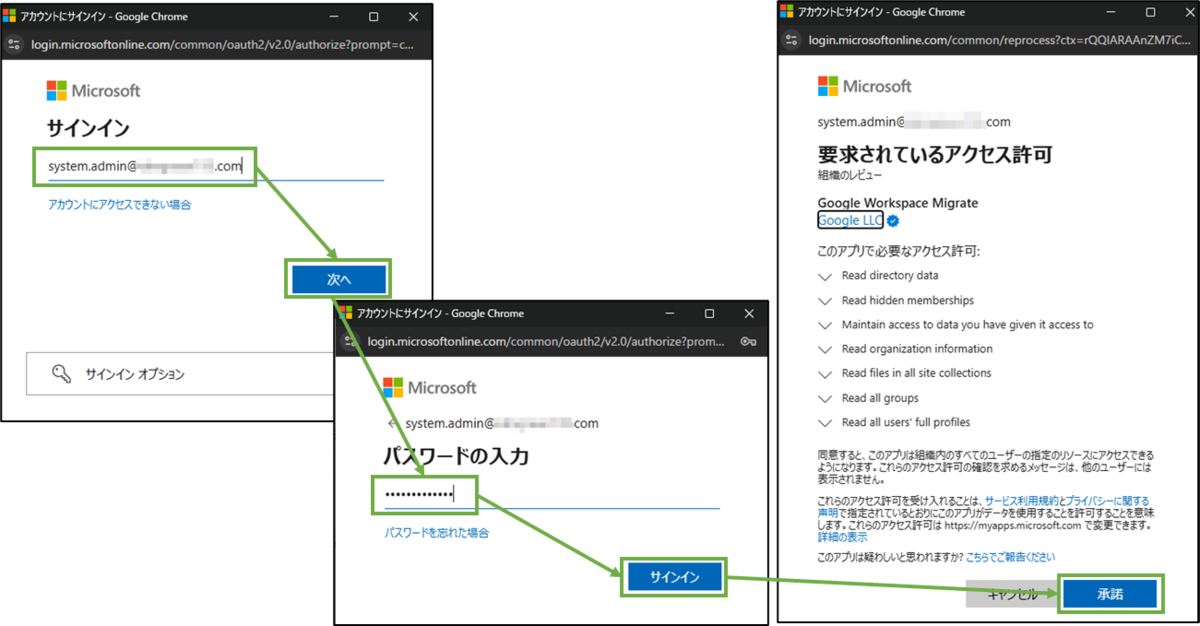The height and width of the screenshot is (626, 1200).
Task: Expand the Read directory data permission
Action: [825, 276]
